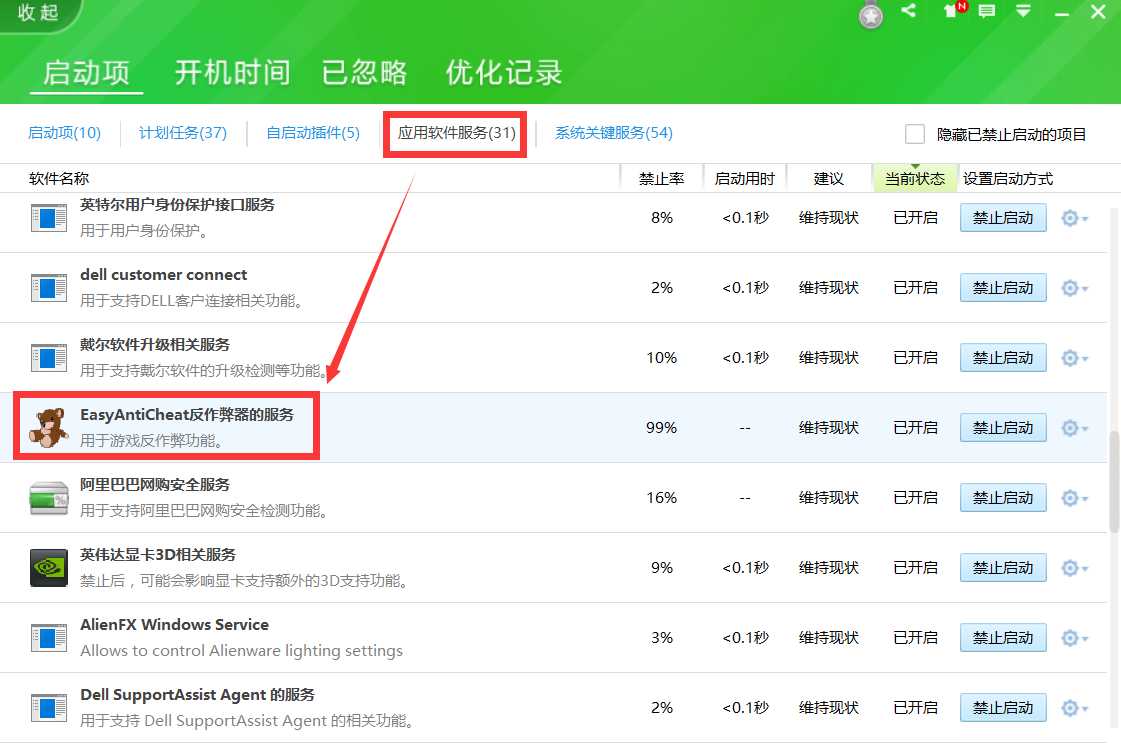Select 自启动插件(5) sub-tab
1121x743 pixels.
[x=313, y=133]
